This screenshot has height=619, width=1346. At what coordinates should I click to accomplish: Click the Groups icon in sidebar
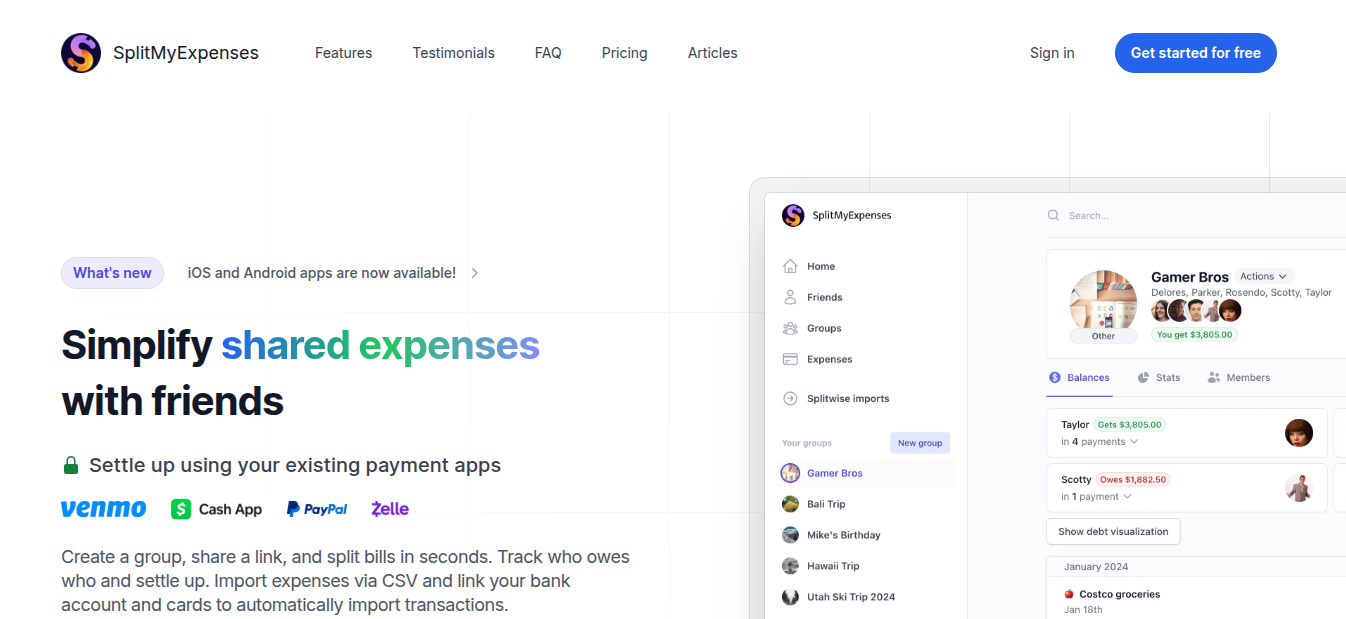(x=790, y=328)
